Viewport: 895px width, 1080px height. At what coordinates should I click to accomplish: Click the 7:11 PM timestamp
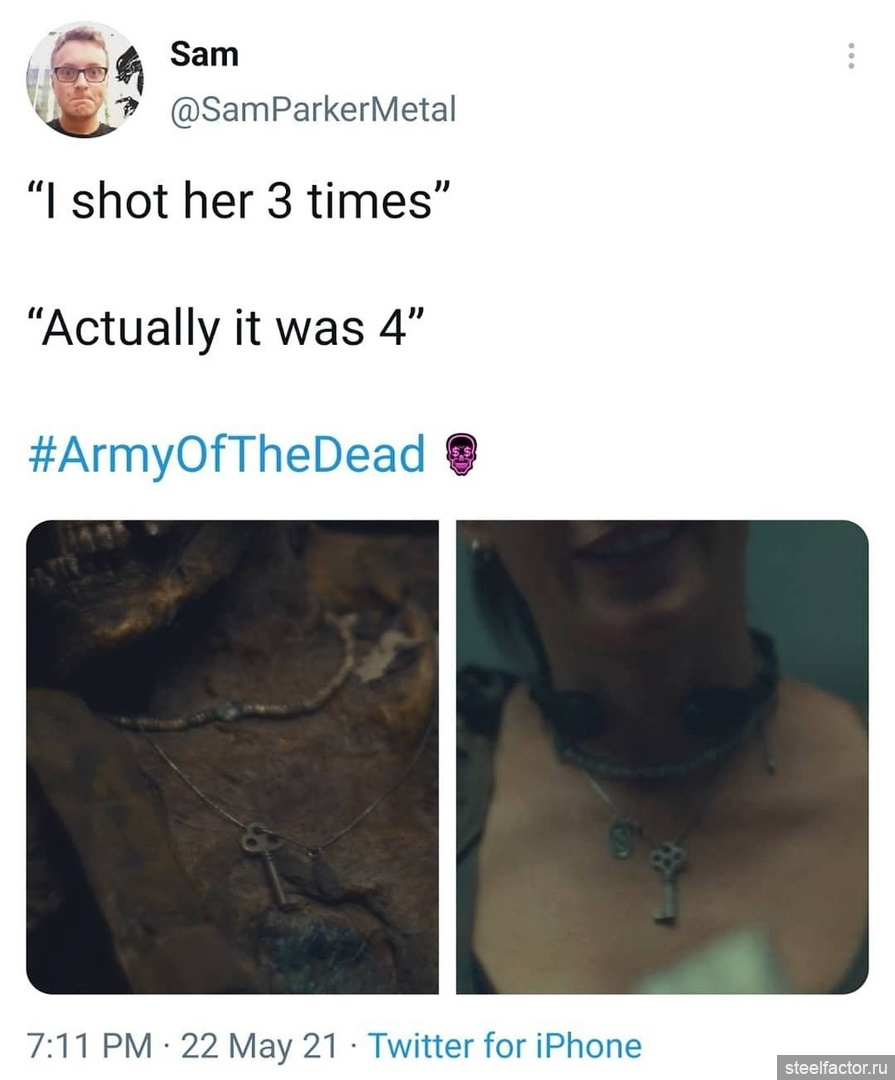(90, 1045)
